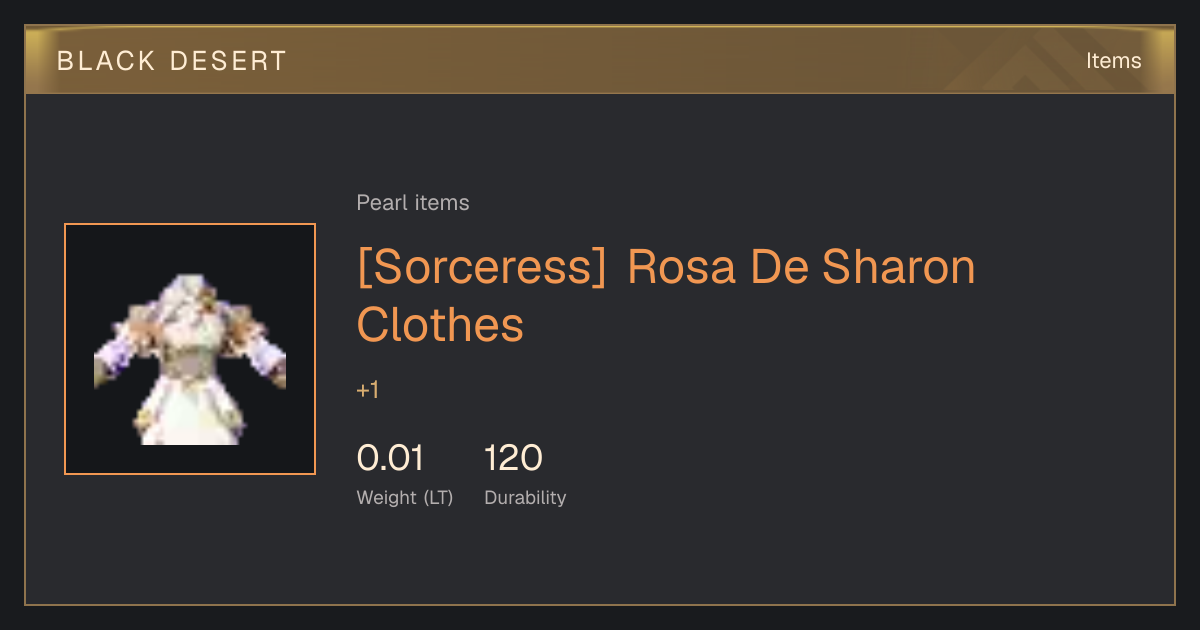This screenshot has width=1200, height=630.
Task: Click the 120 durability value
Action: coord(513,458)
